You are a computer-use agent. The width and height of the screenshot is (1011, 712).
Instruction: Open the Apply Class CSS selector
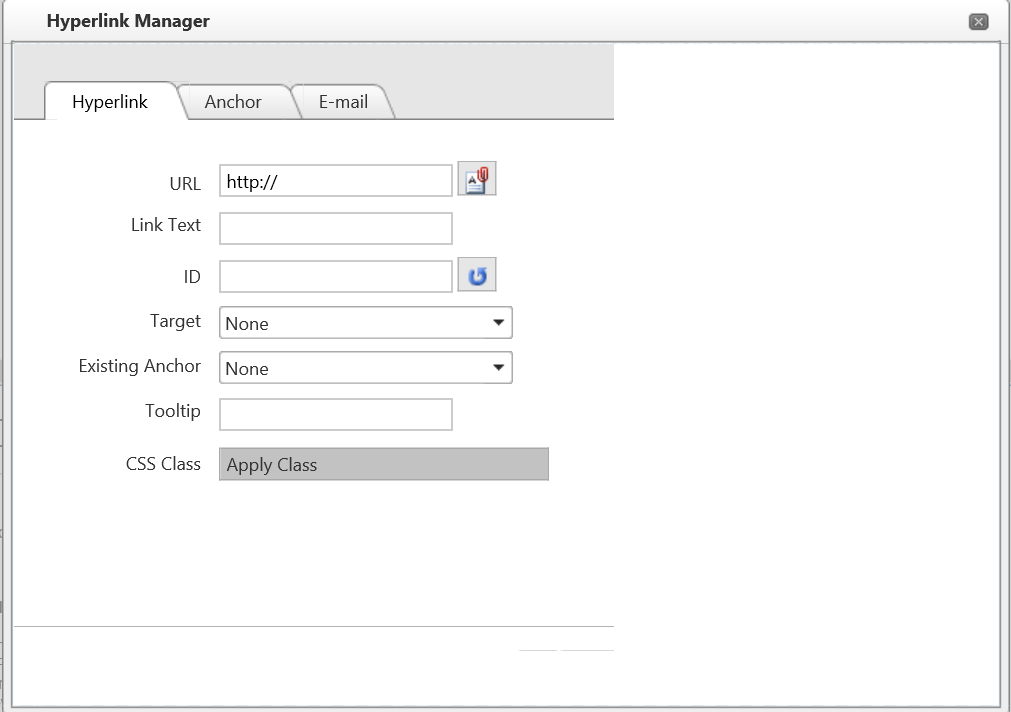(383, 464)
